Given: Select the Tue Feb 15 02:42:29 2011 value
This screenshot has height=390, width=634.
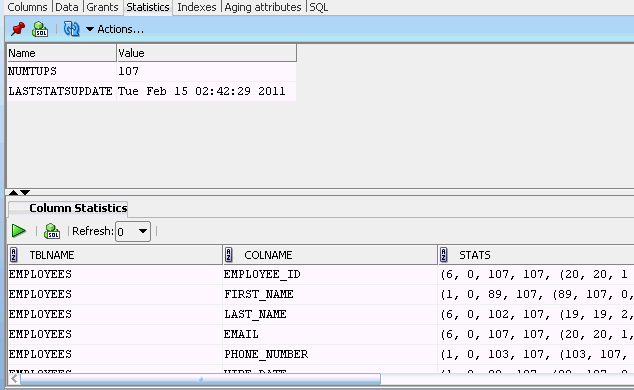Looking at the screenshot, I should pyautogui.click(x=206, y=91).
